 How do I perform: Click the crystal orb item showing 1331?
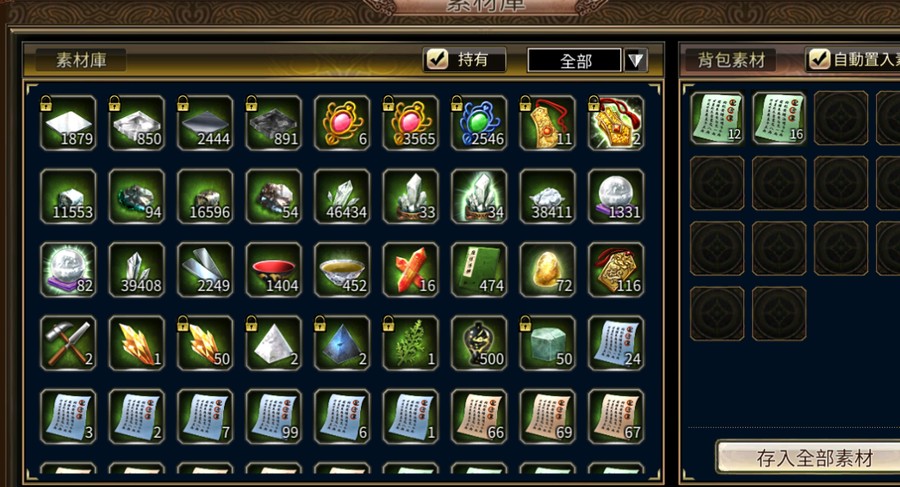coord(616,196)
